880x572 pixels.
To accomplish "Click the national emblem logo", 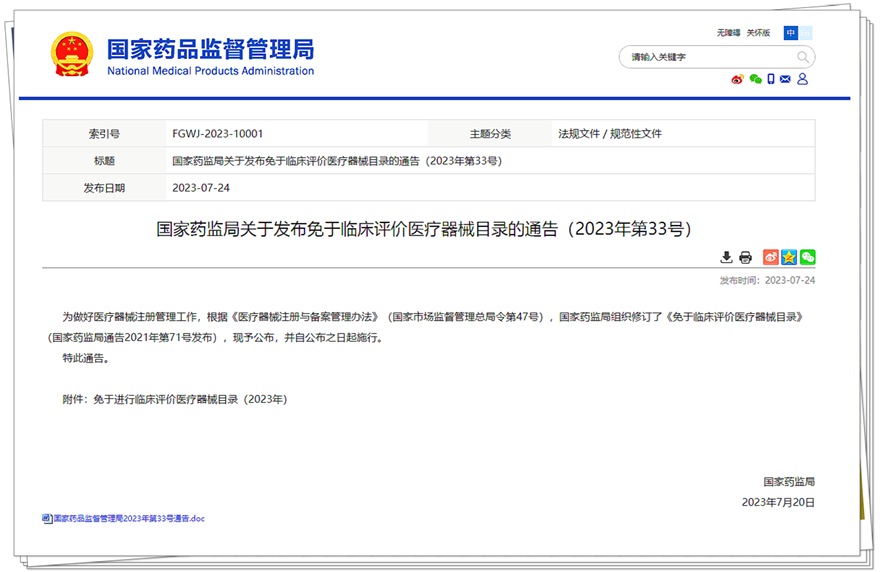I will (71, 54).
